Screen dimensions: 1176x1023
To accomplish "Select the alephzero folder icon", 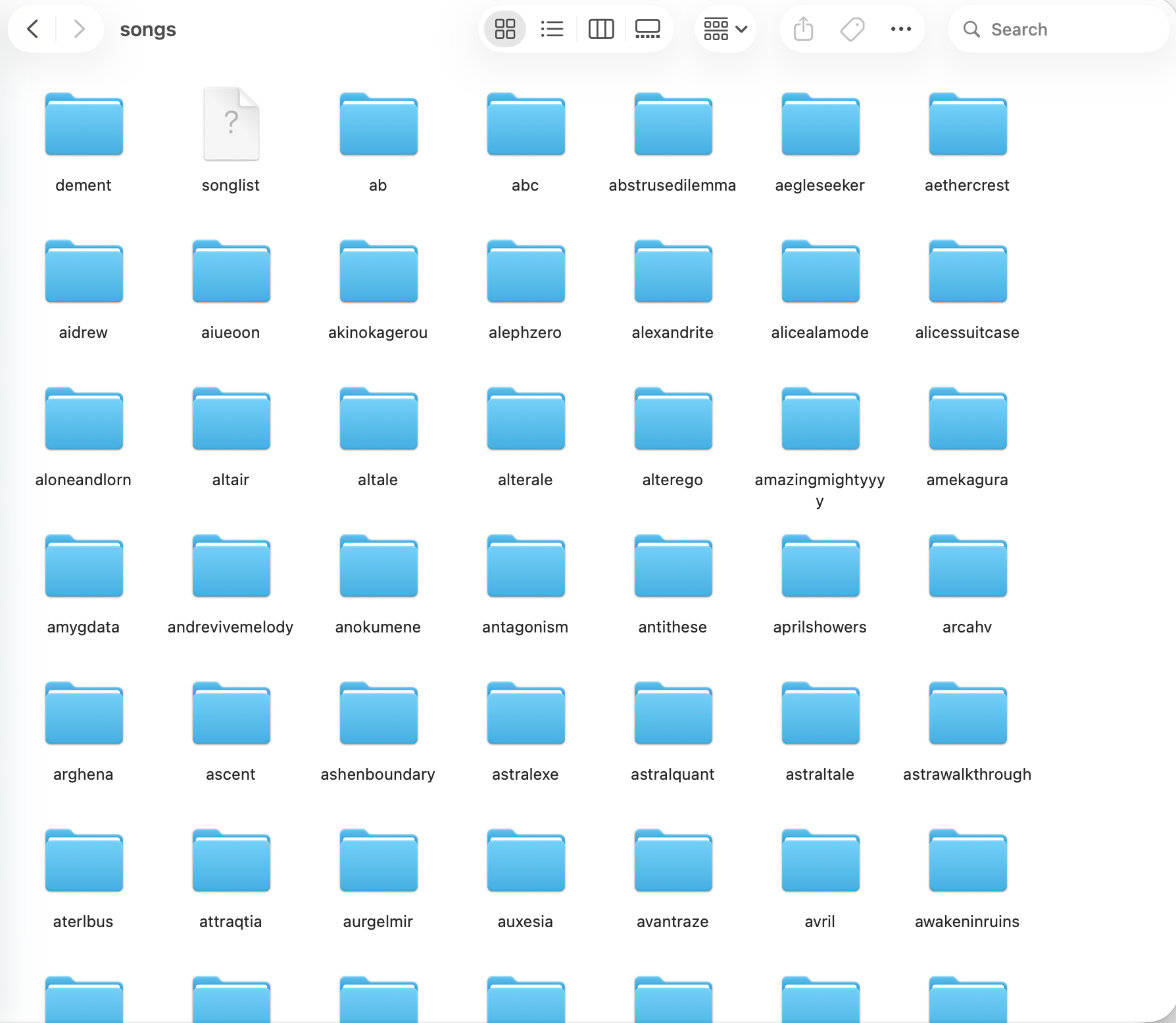I will (x=526, y=272).
